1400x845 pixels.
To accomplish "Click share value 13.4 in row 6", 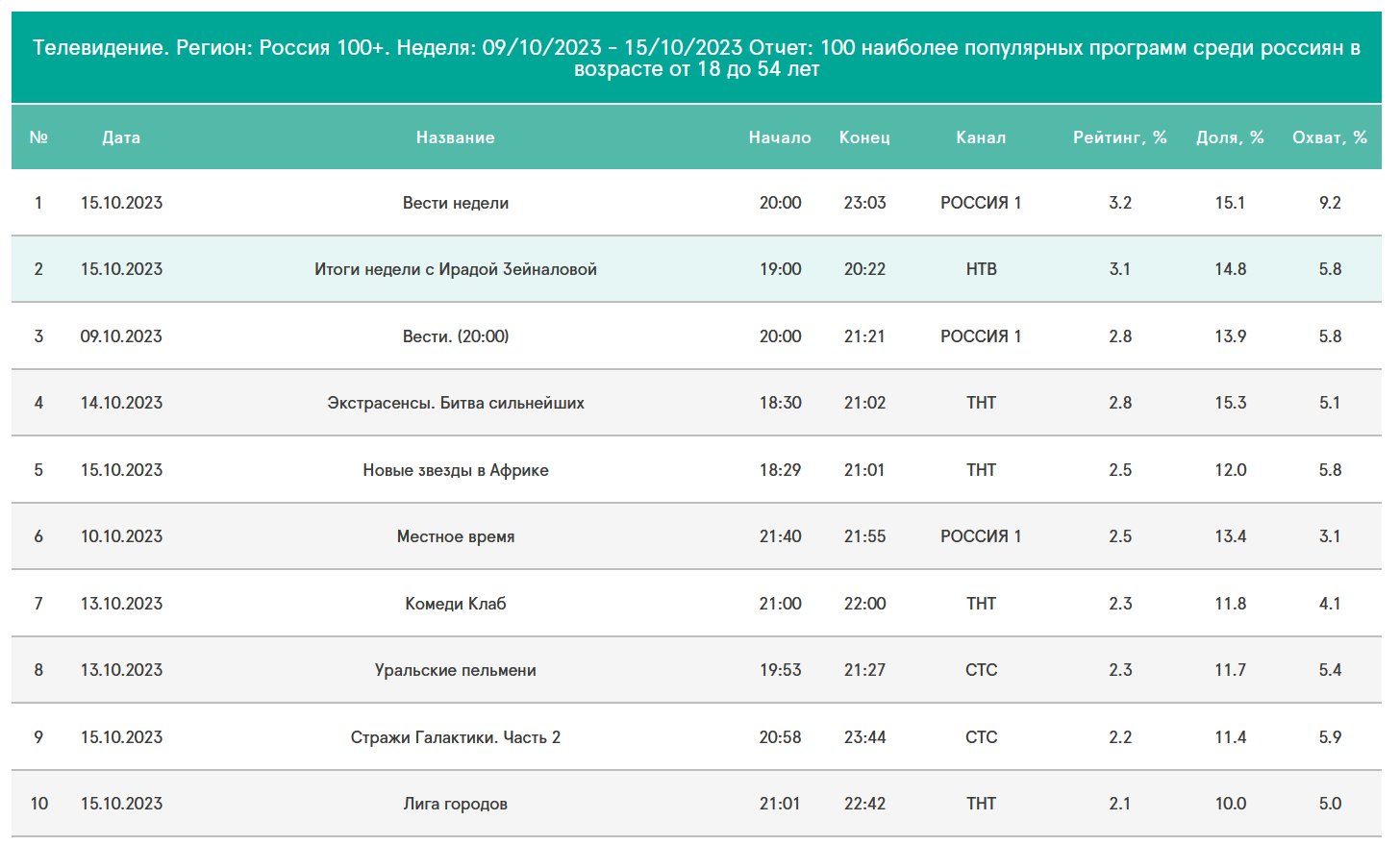I will pyautogui.click(x=1230, y=536).
